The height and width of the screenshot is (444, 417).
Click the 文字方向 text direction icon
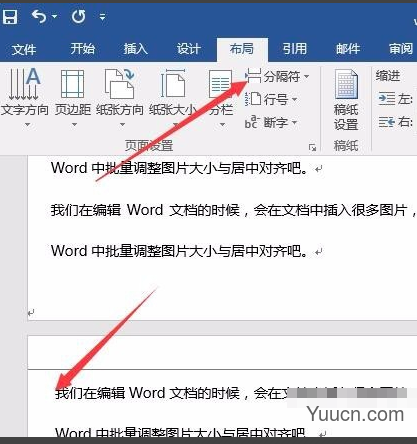click(x=24, y=84)
